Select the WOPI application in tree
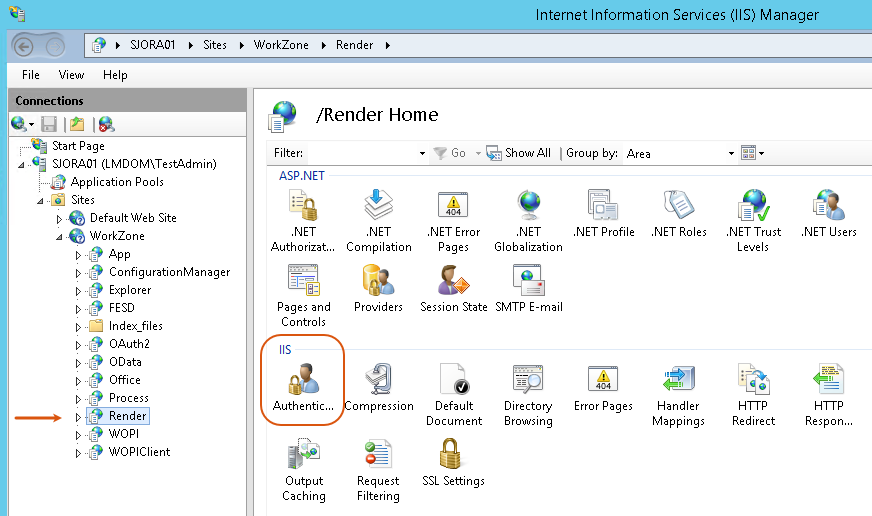Viewport: 872px width, 516px height. point(123,434)
